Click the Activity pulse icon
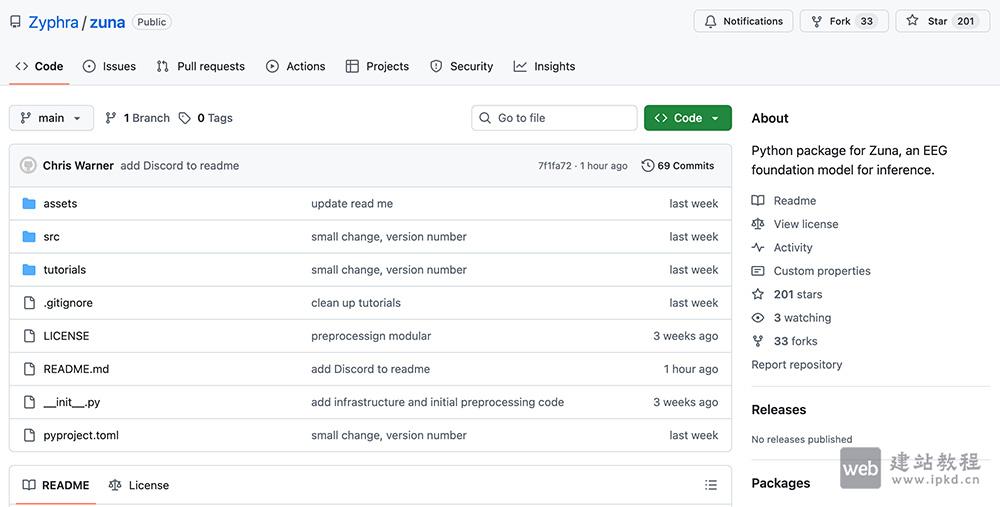The image size is (1000, 507). point(758,247)
